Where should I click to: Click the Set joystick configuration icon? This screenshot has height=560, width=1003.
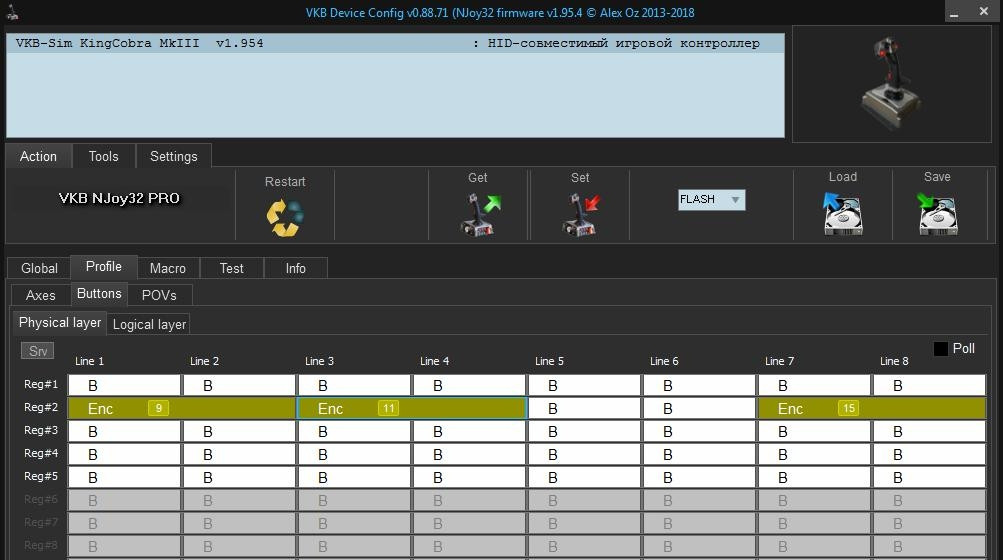[581, 214]
